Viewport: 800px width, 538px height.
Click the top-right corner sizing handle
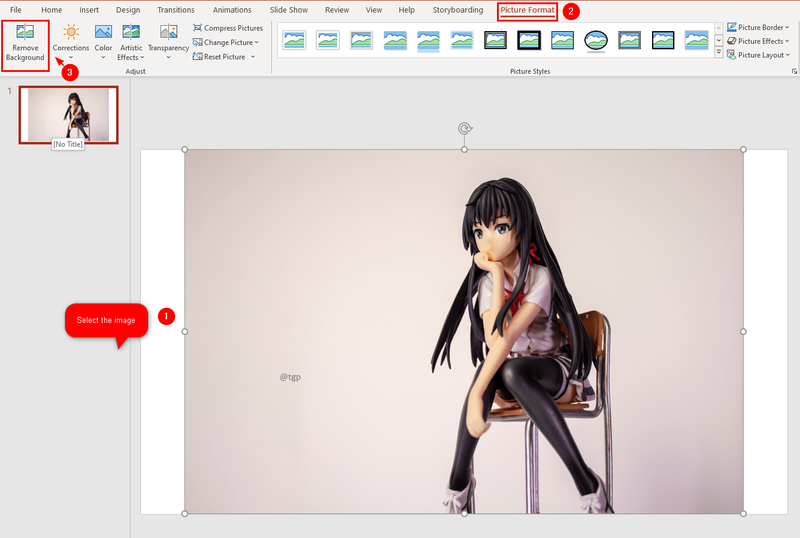point(743,150)
